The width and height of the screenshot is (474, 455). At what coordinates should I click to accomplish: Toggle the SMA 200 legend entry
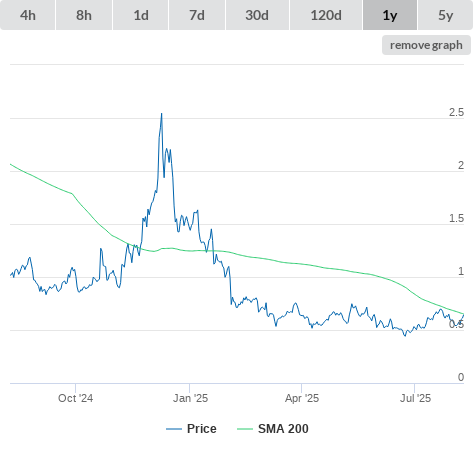click(x=283, y=429)
